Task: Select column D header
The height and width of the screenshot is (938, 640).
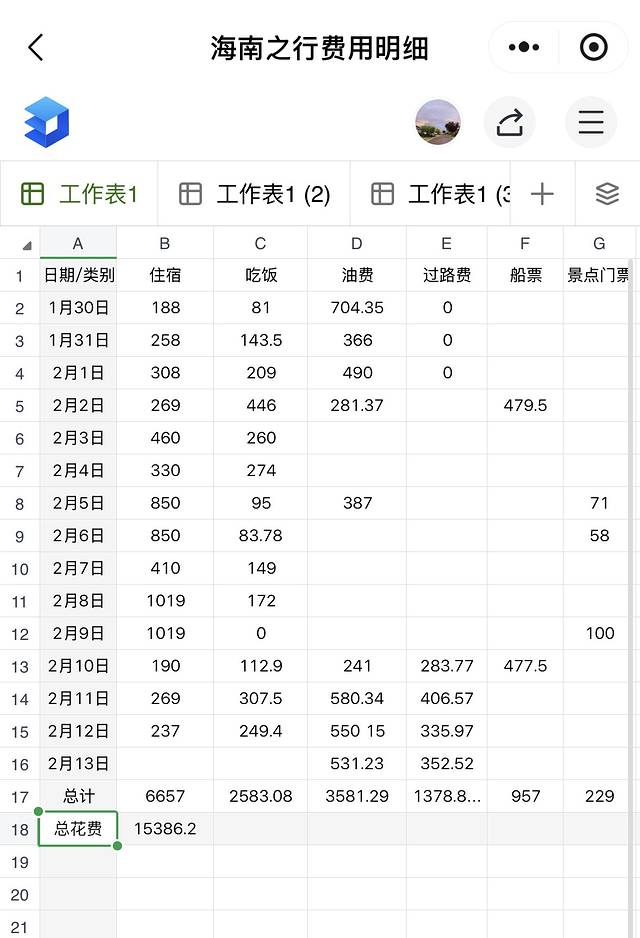Action: (357, 243)
